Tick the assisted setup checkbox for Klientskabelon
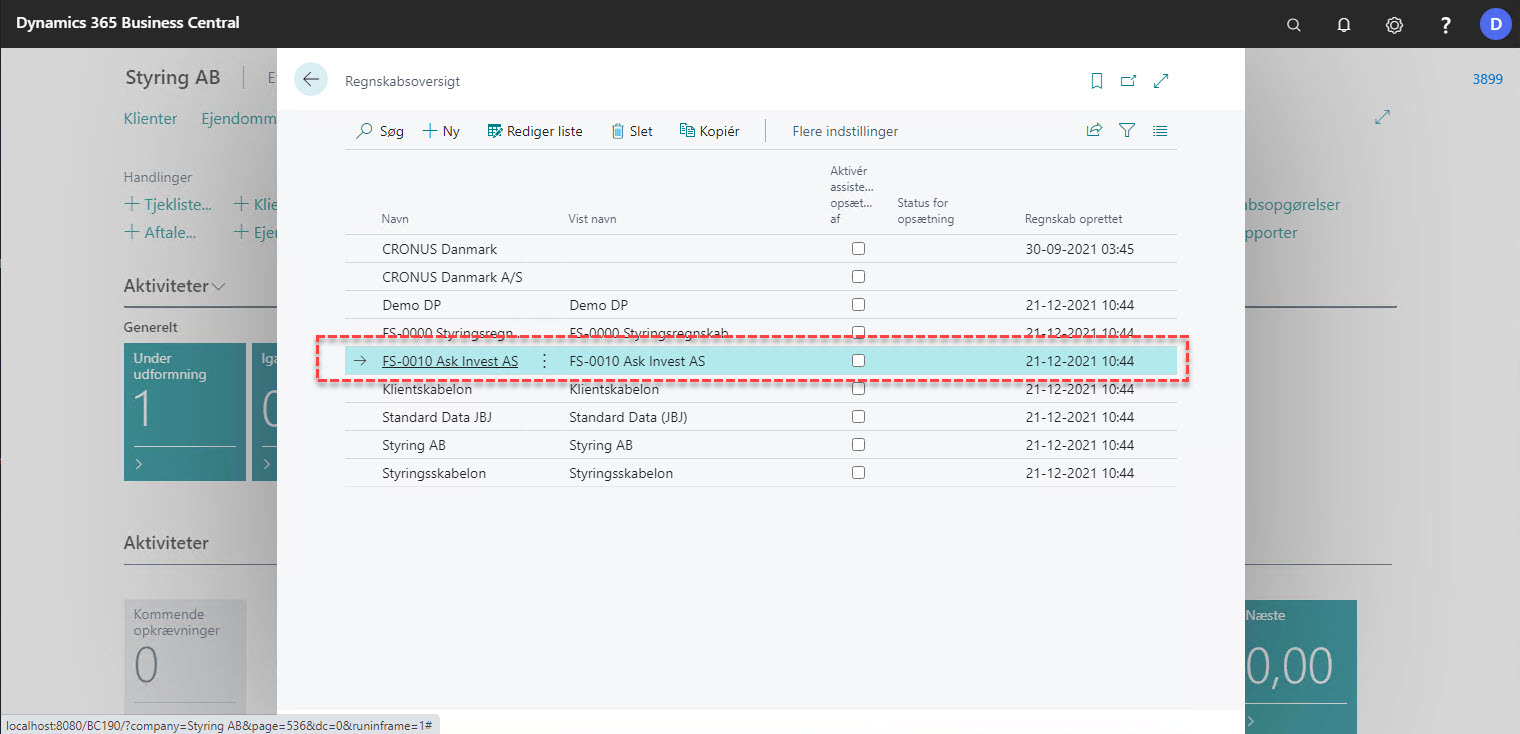This screenshot has width=1520, height=734. pos(858,389)
